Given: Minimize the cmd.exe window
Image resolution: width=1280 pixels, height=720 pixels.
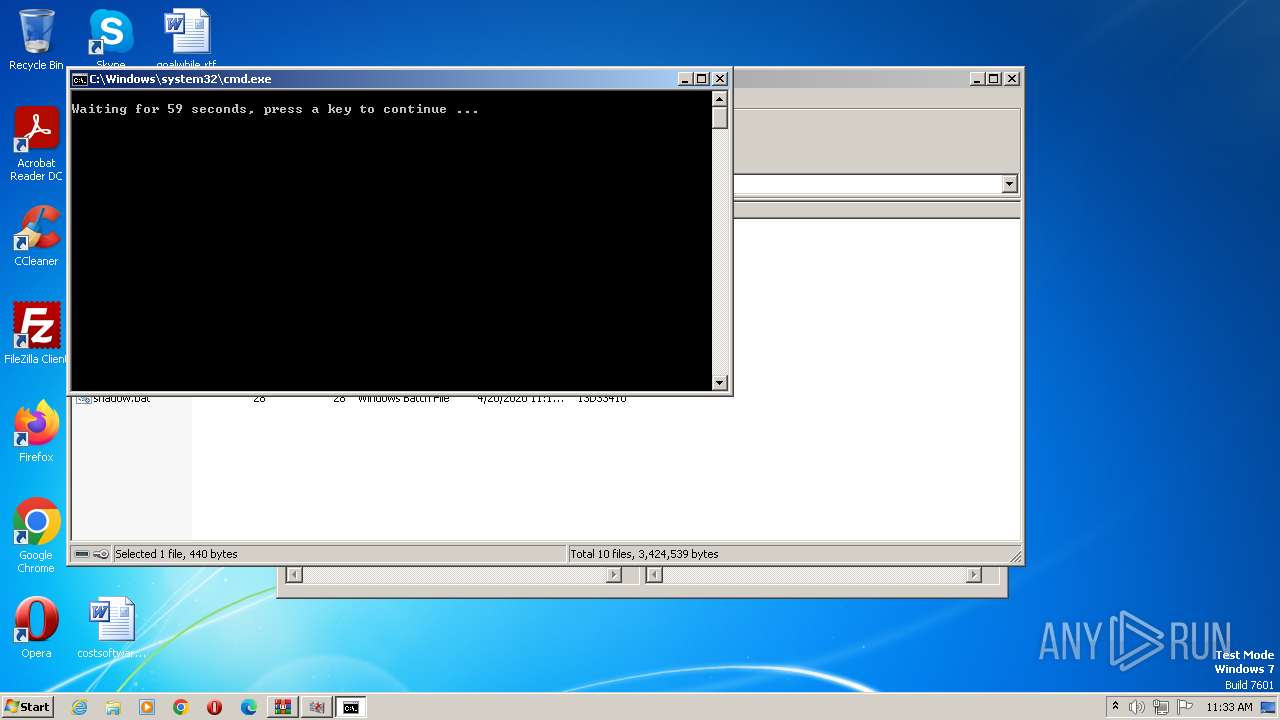Looking at the screenshot, I should tap(685, 79).
